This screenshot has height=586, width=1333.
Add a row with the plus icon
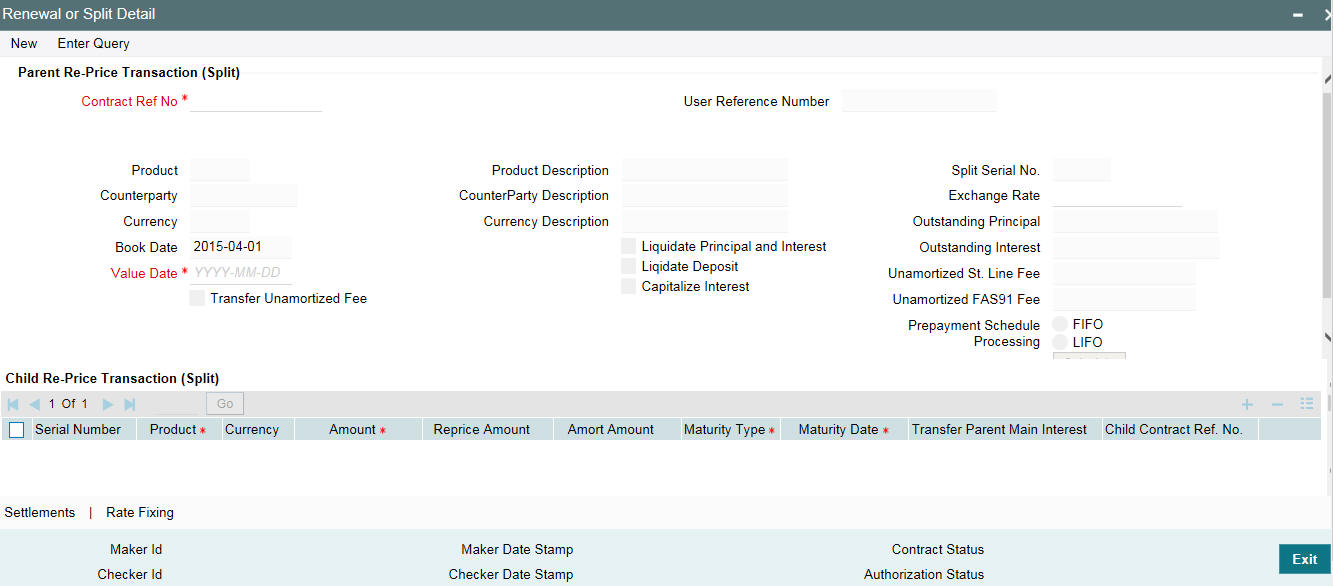[x=1247, y=404]
